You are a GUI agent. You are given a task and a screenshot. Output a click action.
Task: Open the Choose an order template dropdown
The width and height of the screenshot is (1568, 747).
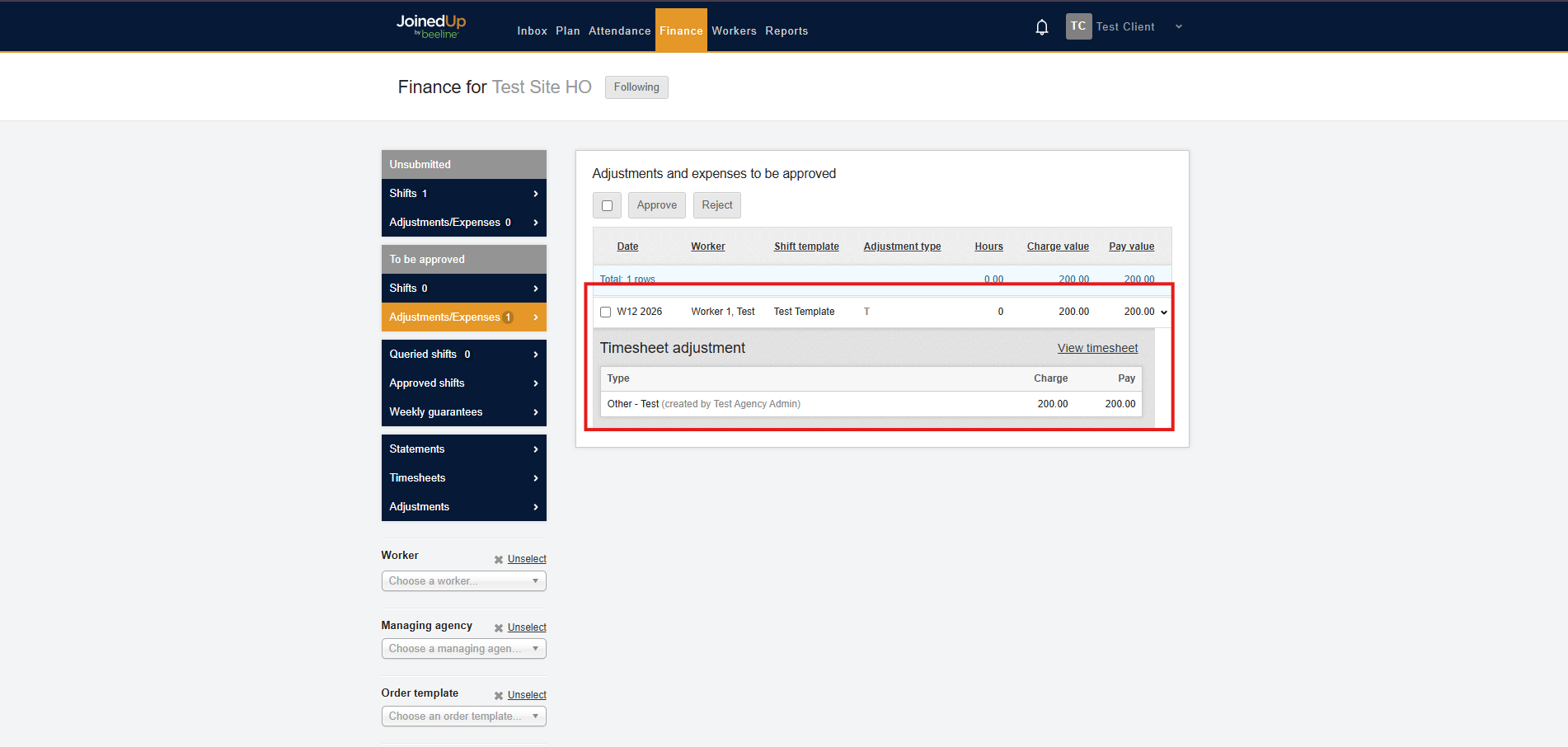pos(463,716)
